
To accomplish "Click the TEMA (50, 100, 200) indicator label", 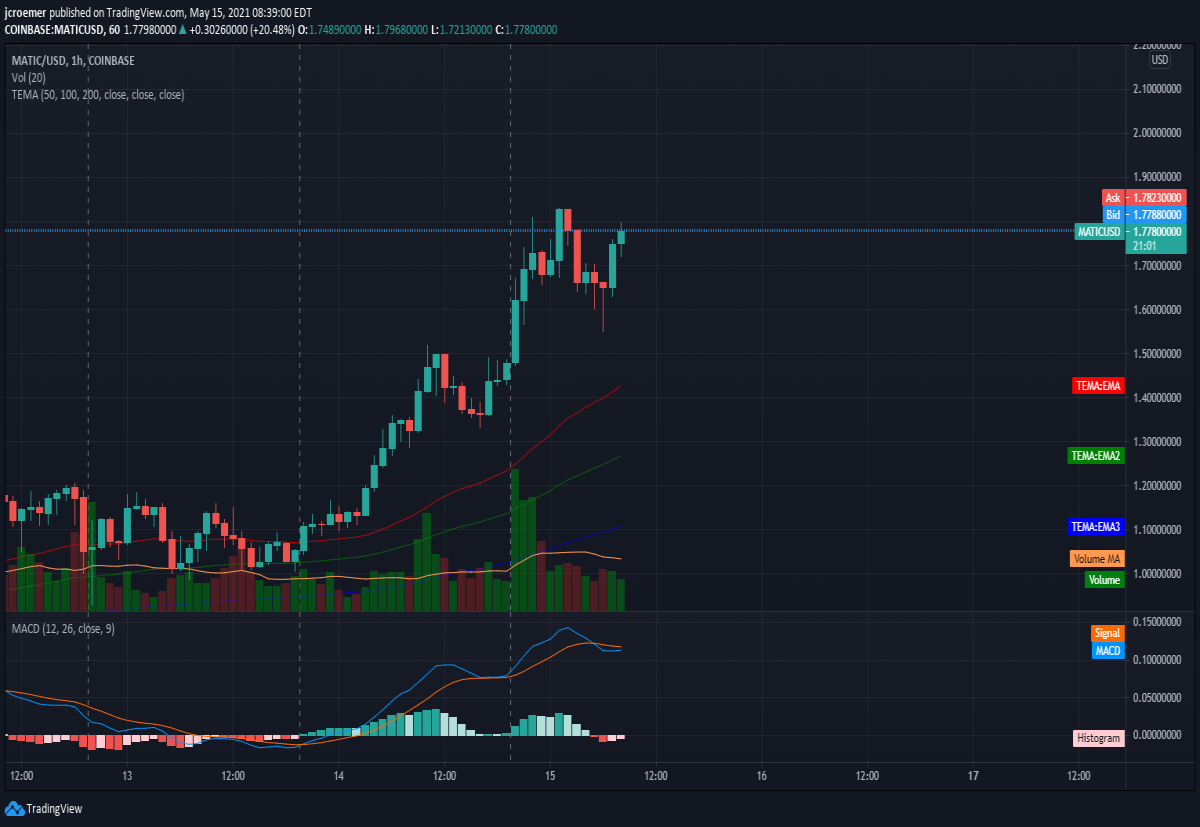I will pyautogui.click(x=98, y=95).
